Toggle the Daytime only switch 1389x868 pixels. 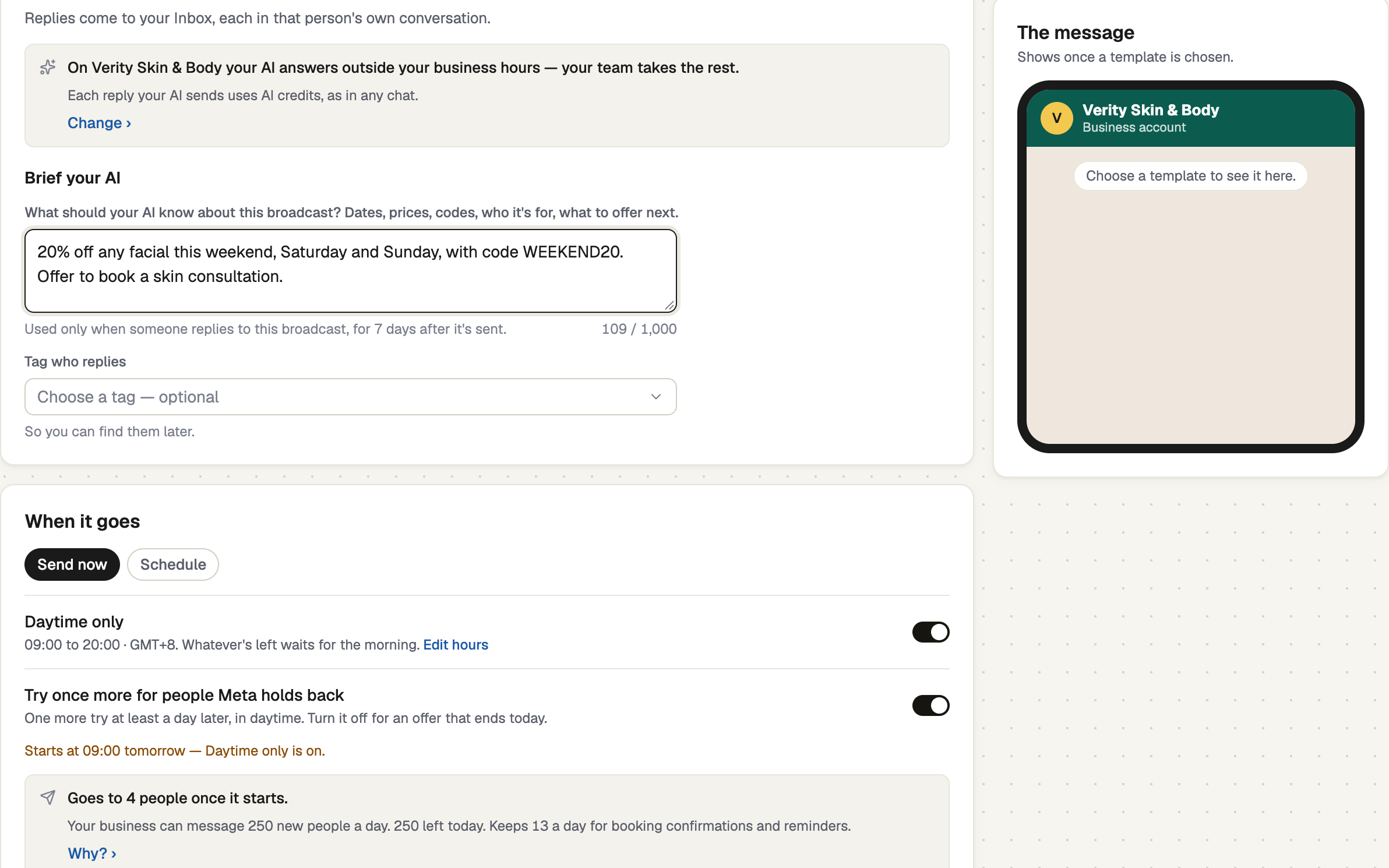930,632
